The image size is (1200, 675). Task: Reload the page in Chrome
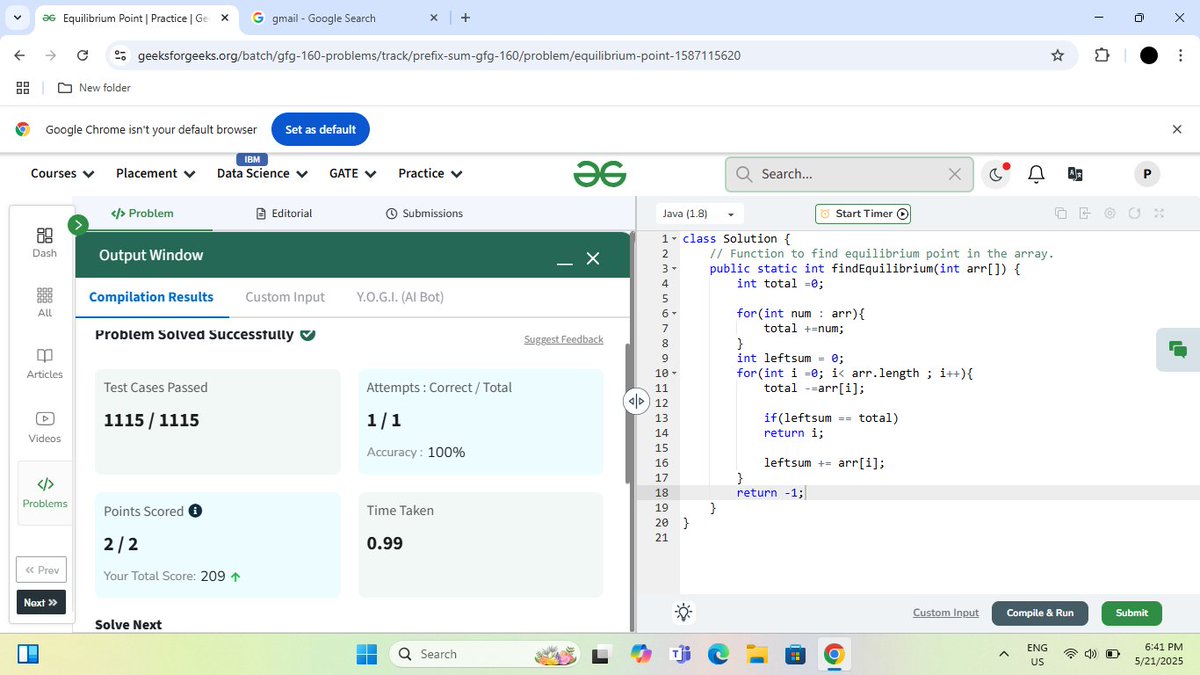(x=83, y=56)
